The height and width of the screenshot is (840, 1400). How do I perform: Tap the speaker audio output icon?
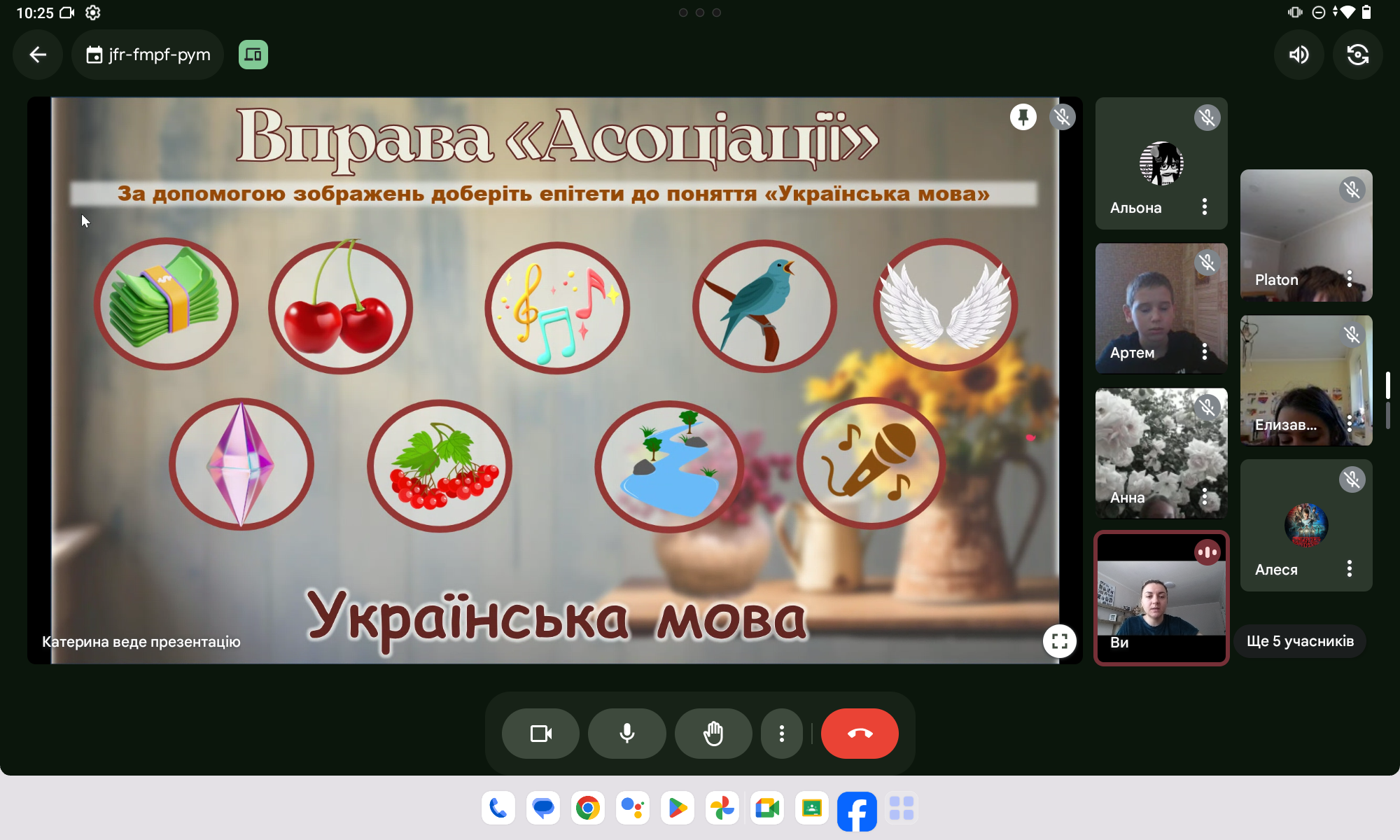[1298, 55]
